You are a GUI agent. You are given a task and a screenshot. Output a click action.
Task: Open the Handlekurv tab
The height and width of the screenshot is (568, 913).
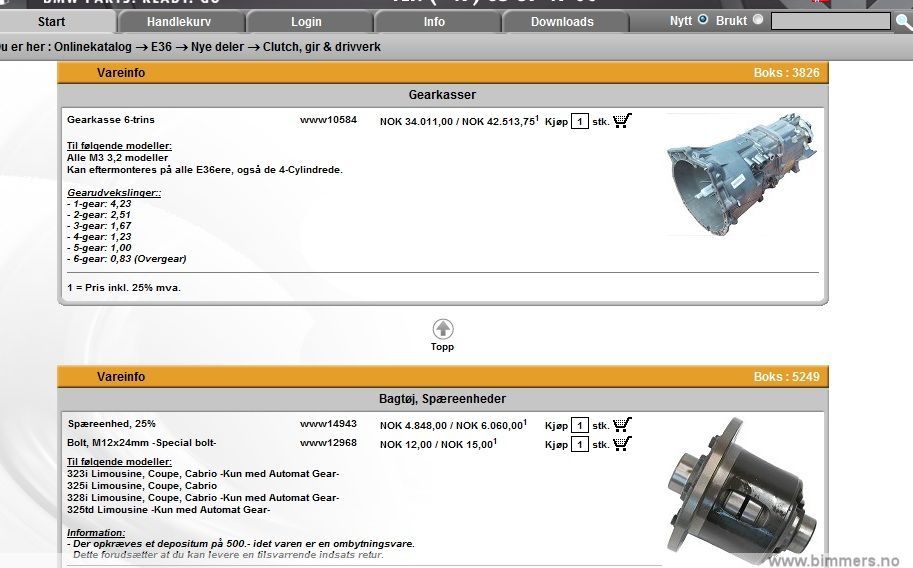click(x=179, y=22)
